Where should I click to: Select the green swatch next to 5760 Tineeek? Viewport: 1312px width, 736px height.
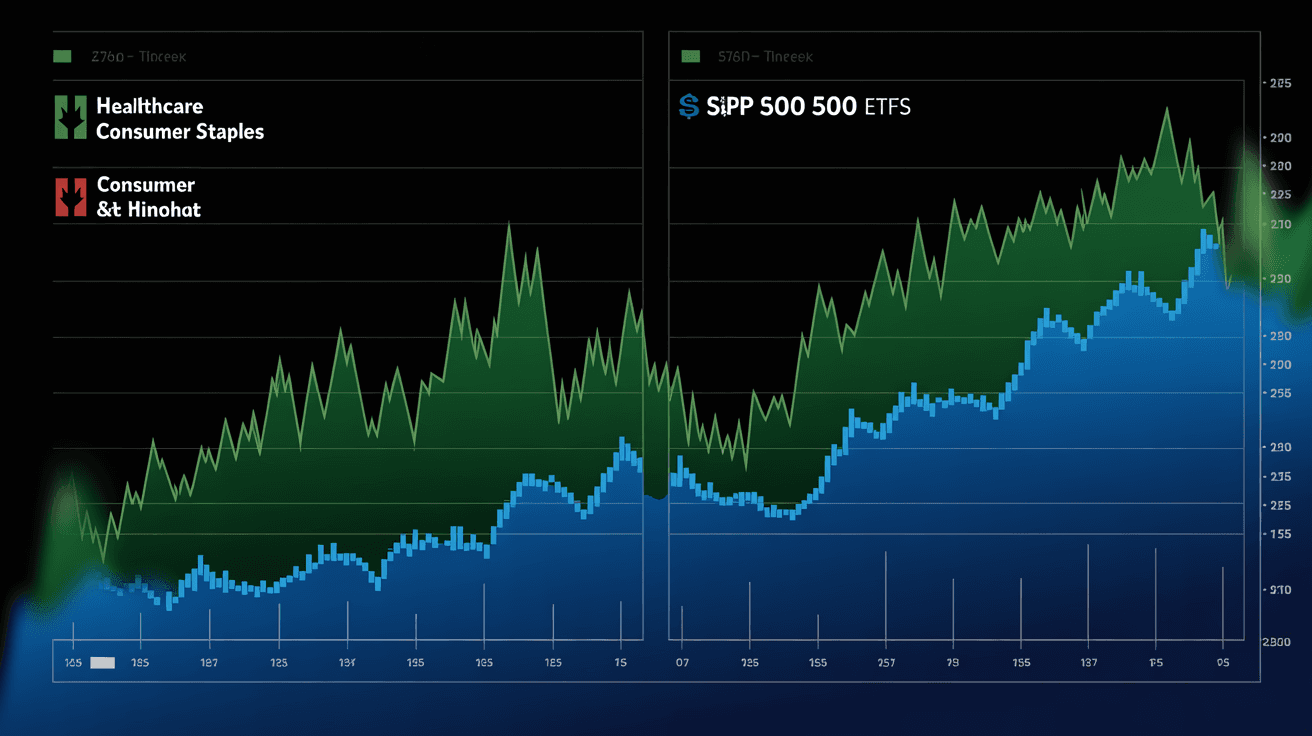(x=690, y=57)
